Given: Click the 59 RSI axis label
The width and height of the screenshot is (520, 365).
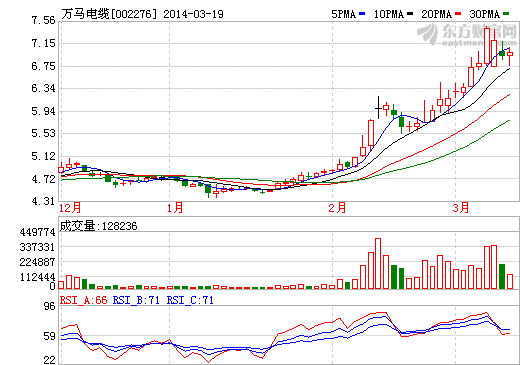Looking at the screenshot, I should (x=50, y=336).
